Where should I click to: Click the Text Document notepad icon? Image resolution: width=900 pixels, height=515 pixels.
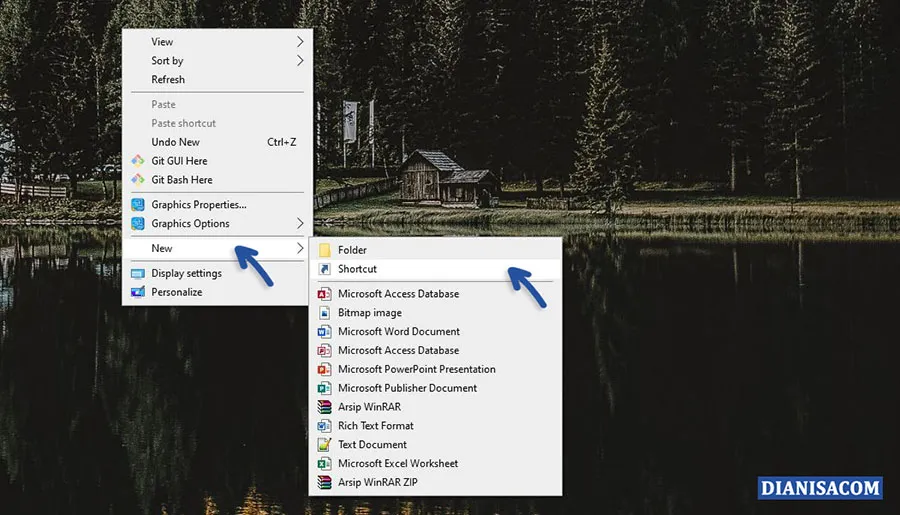324,445
